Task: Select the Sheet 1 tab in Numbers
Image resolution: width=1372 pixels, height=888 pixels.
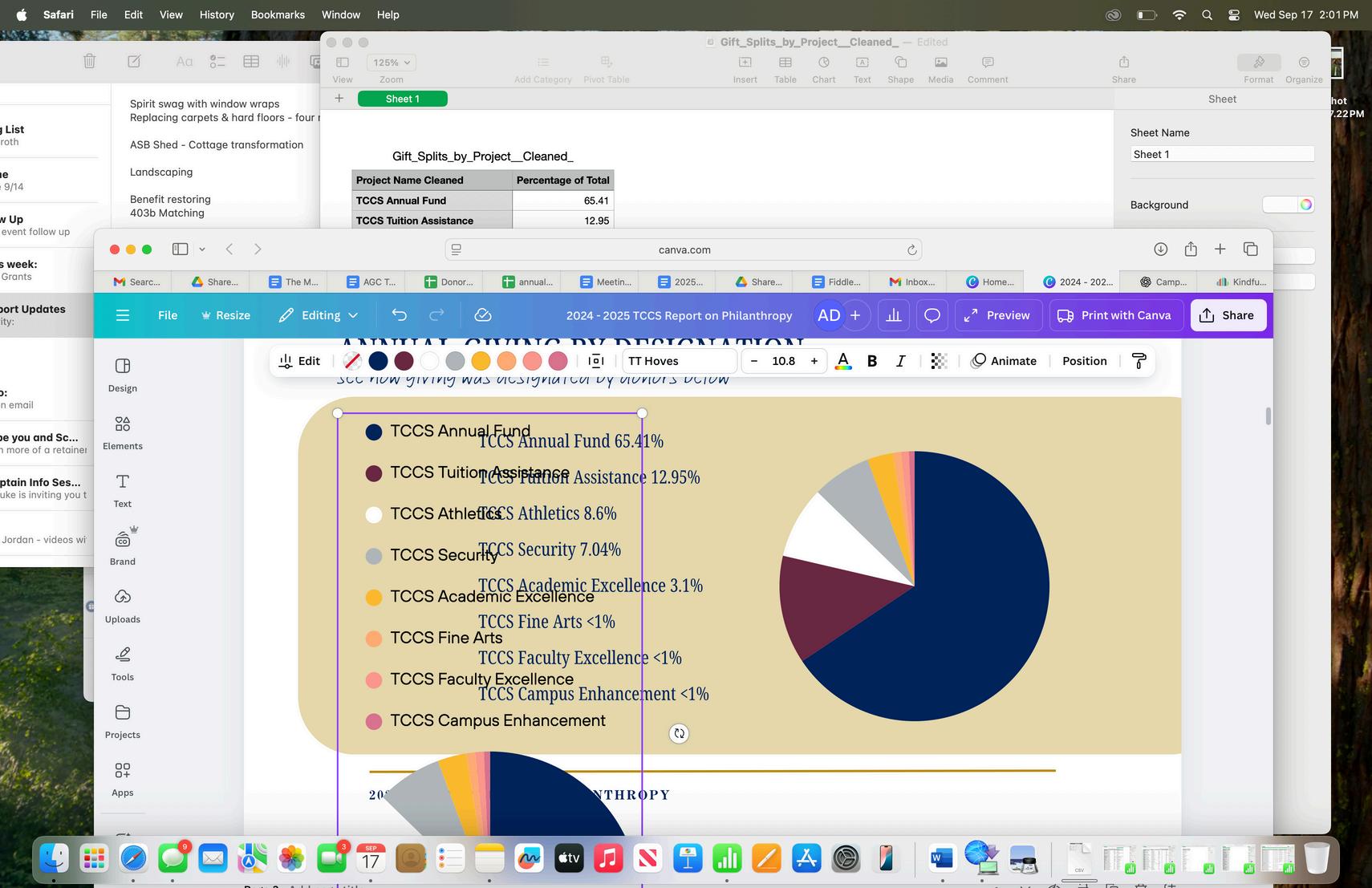Action: pos(403,99)
